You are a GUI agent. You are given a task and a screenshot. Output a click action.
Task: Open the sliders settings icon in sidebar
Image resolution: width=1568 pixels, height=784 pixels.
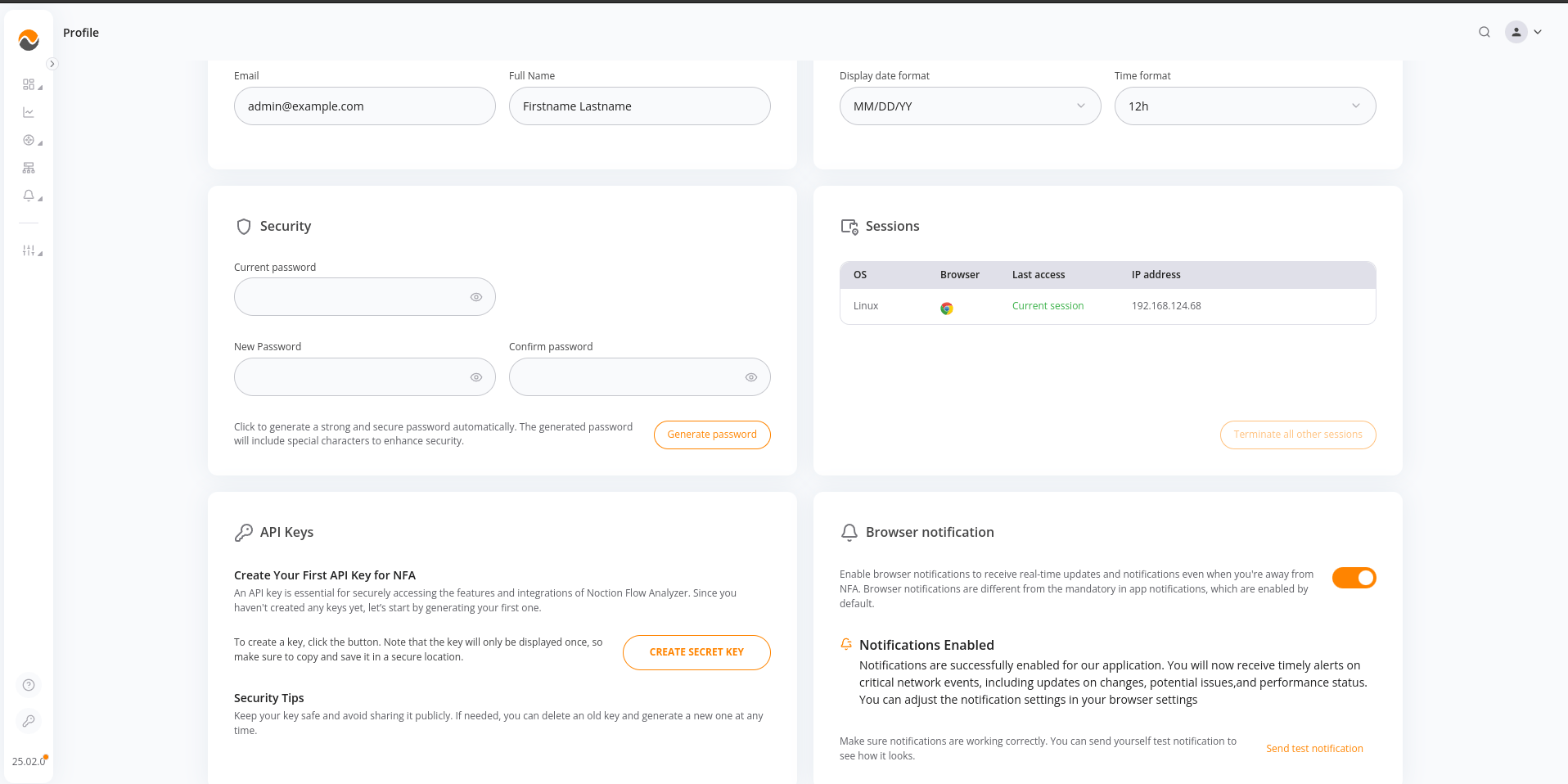pyautogui.click(x=29, y=250)
